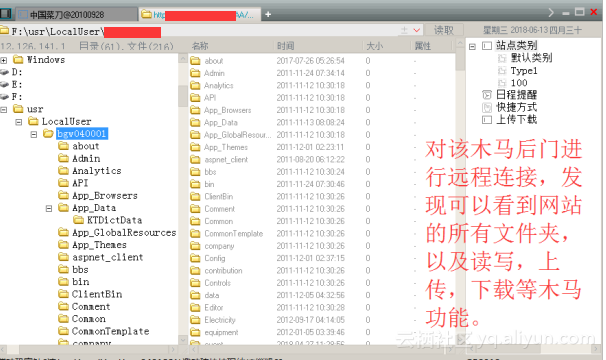This screenshot has height=360, width=606.
Task: Click date 2011-12-05 04:32:56 of data folder
Action: pyautogui.click(x=310, y=295)
